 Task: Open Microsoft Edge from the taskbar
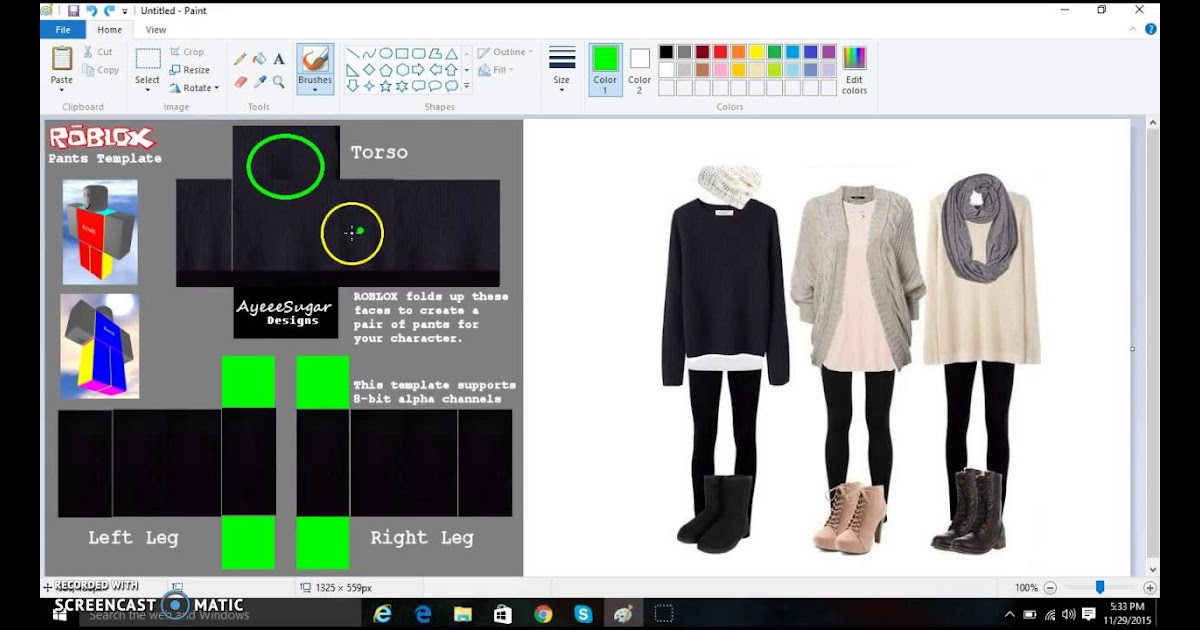pos(422,614)
